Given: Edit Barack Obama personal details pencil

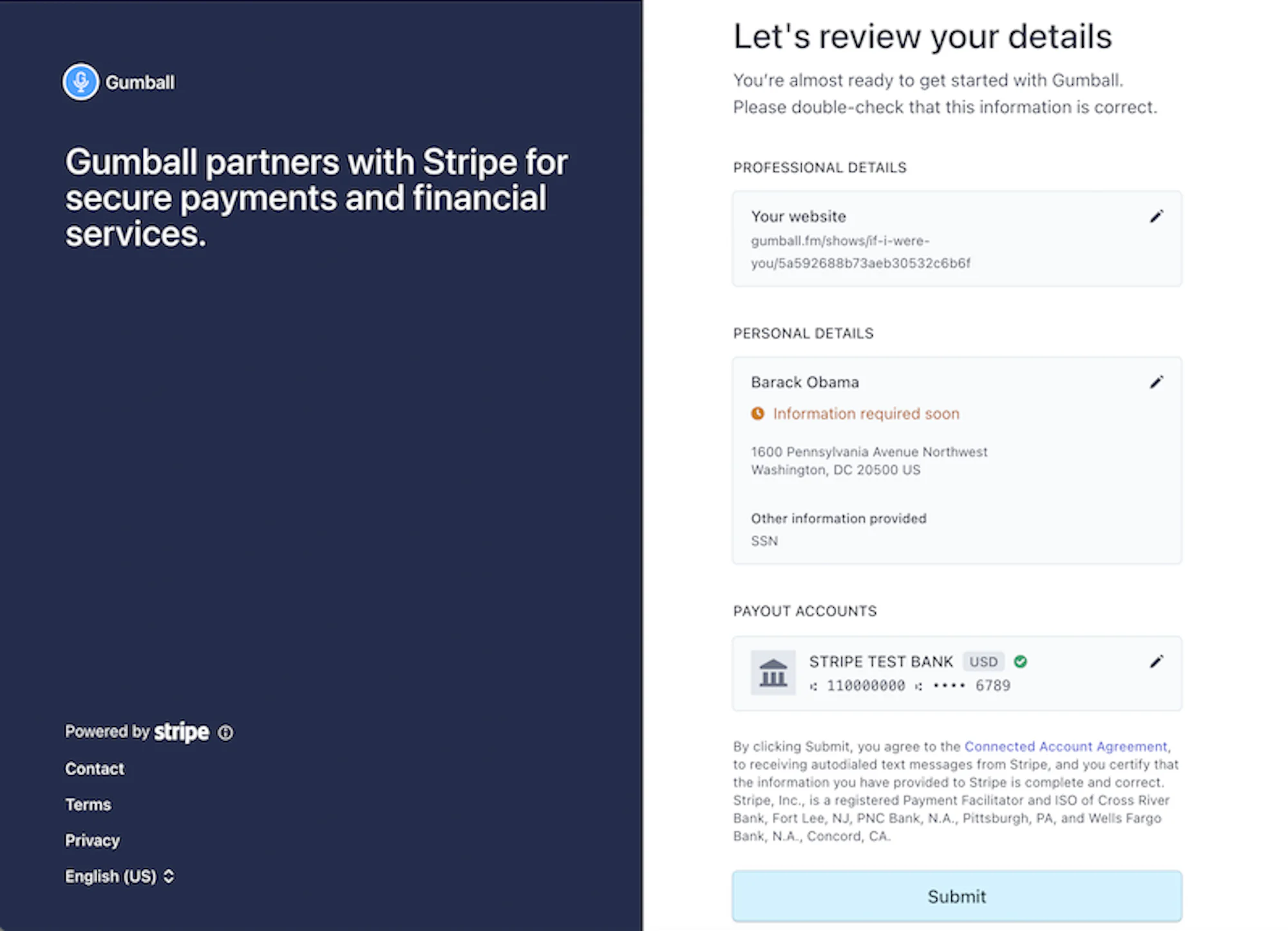Looking at the screenshot, I should [x=1157, y=382].
